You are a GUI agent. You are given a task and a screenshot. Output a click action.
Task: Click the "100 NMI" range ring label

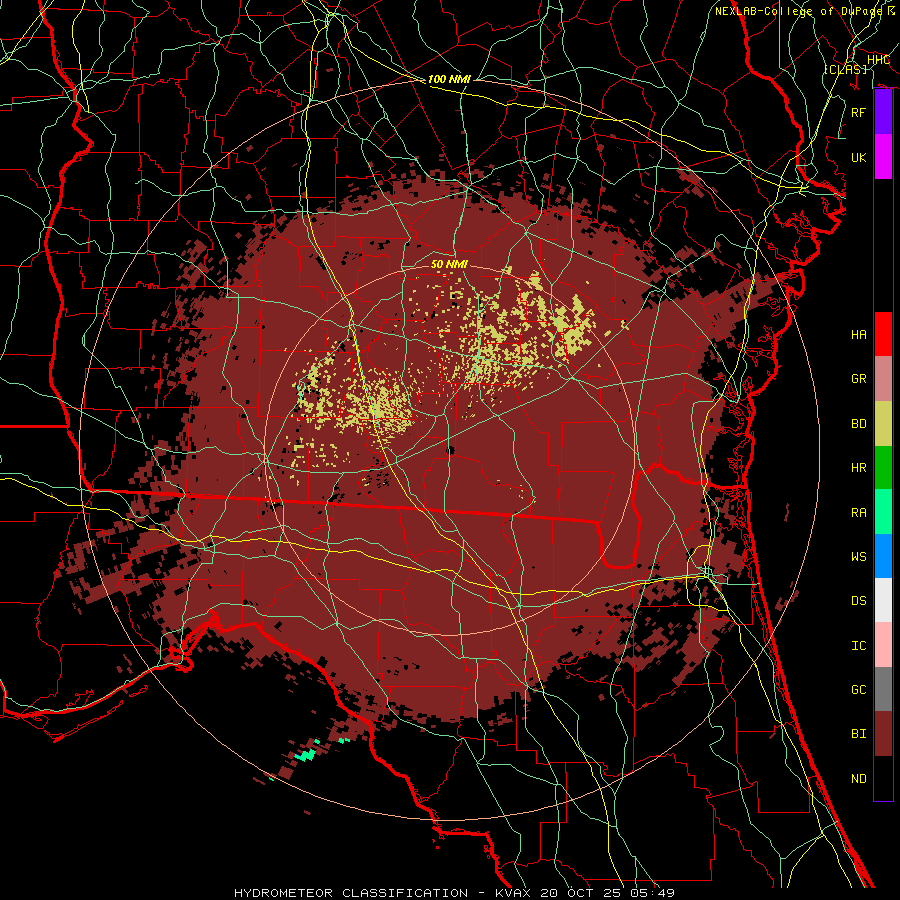click(x=449, y=79)
